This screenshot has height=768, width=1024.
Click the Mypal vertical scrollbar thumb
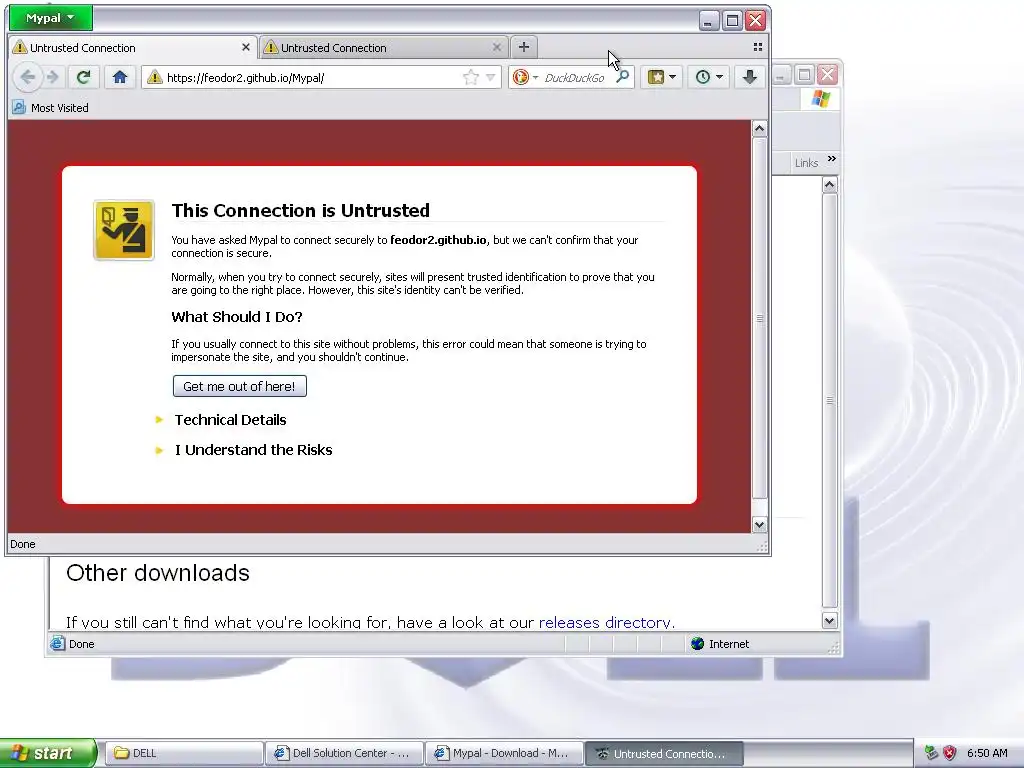pos(759,318)
